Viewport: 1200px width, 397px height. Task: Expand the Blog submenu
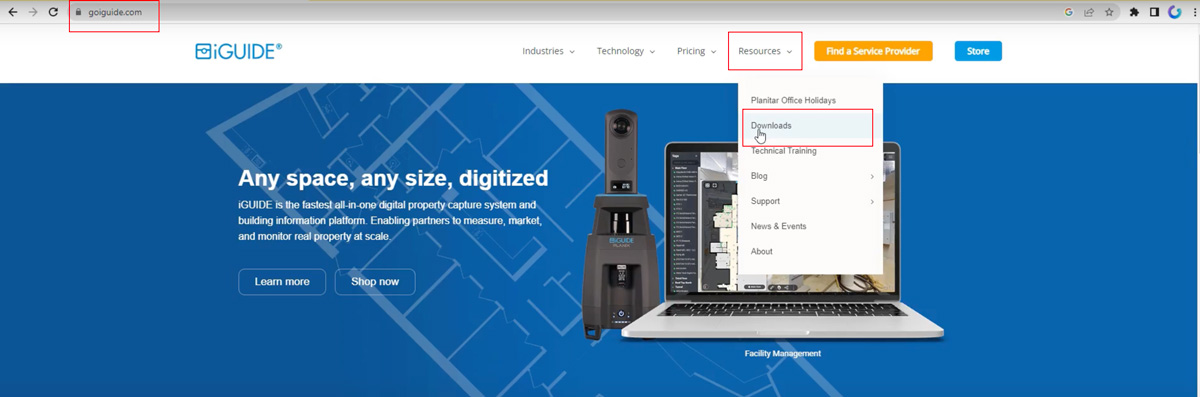811,176
